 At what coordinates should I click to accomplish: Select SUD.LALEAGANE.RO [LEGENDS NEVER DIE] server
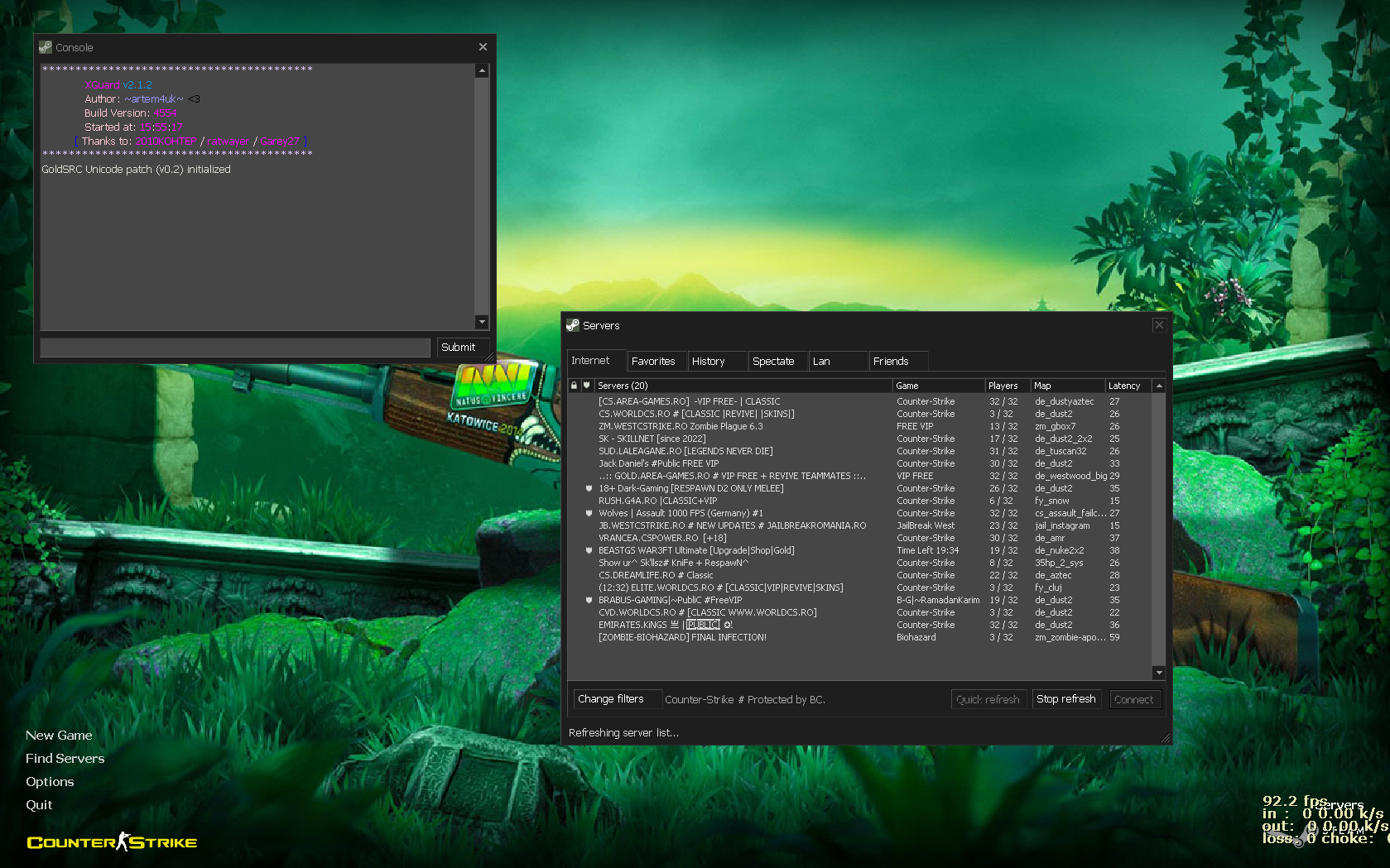click(x=859, y=451)
